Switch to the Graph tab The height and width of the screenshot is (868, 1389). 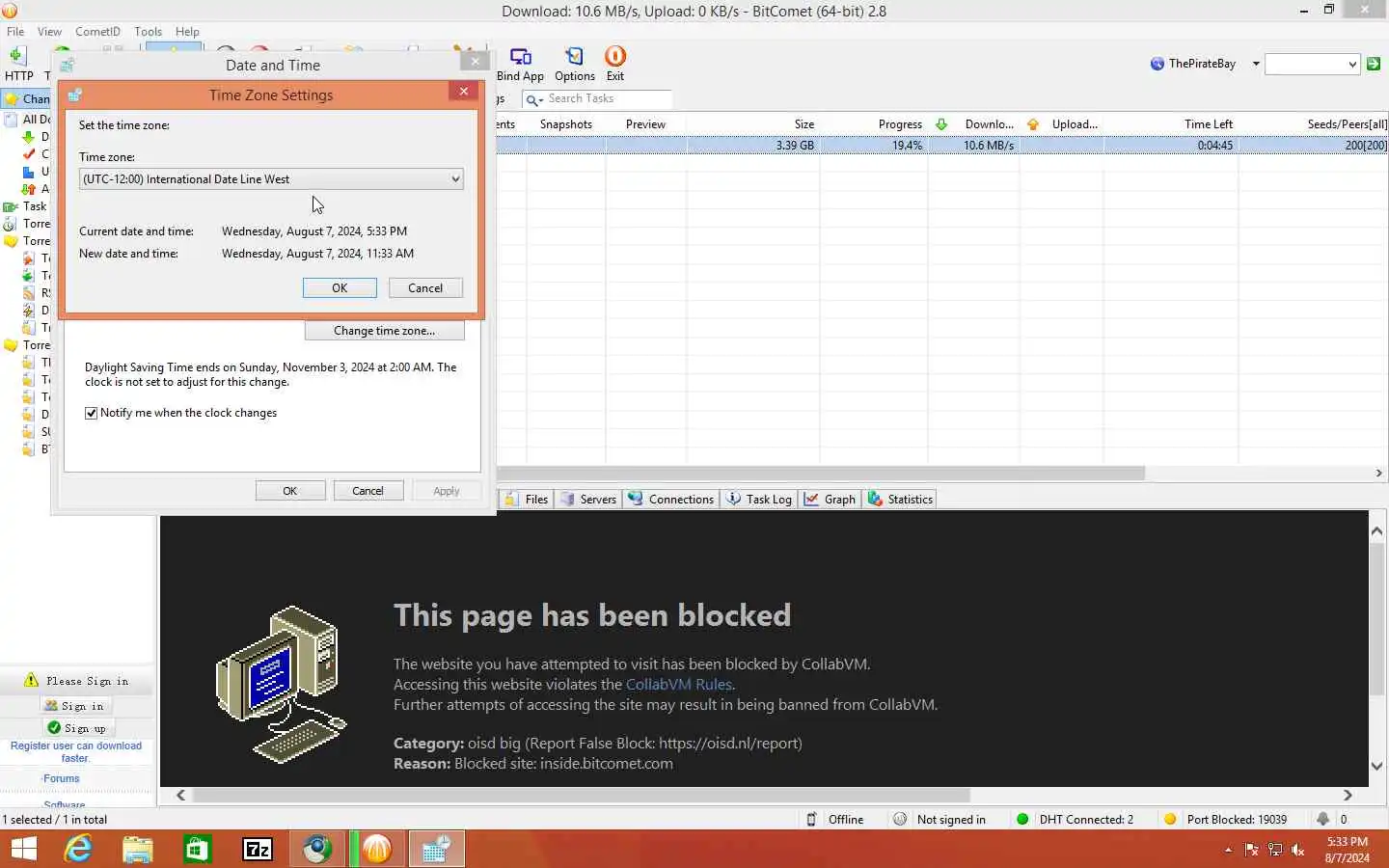click(831, 499)
